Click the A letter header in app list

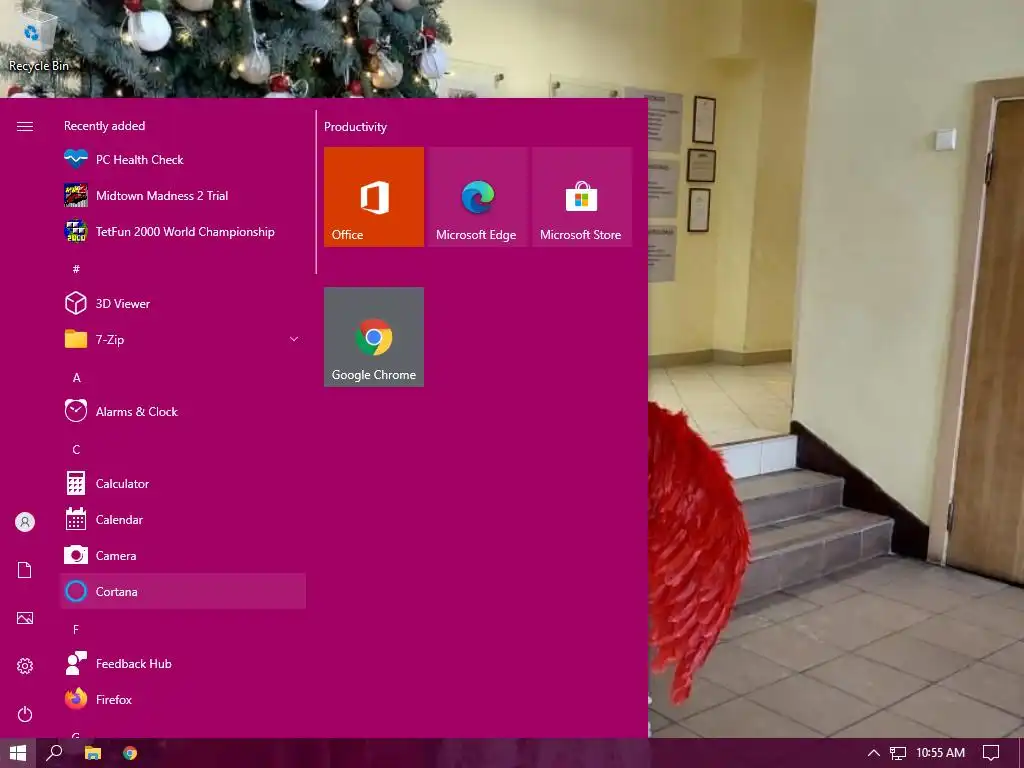click(76, 377)
